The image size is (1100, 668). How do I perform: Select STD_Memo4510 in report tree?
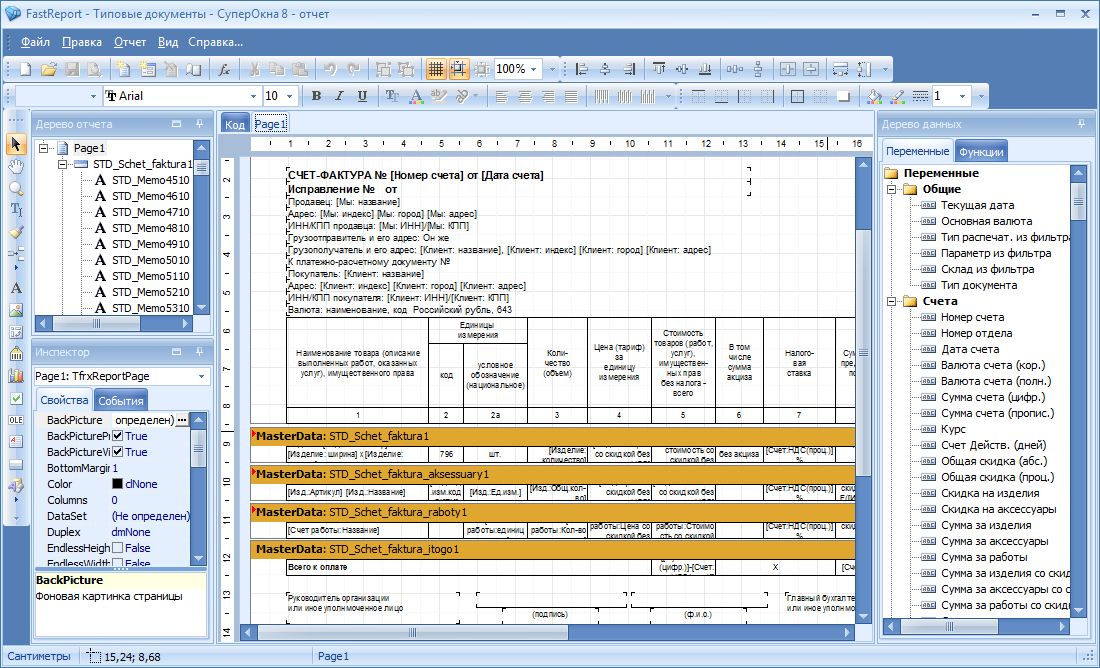pyautogui.click(x=150, y=180)
